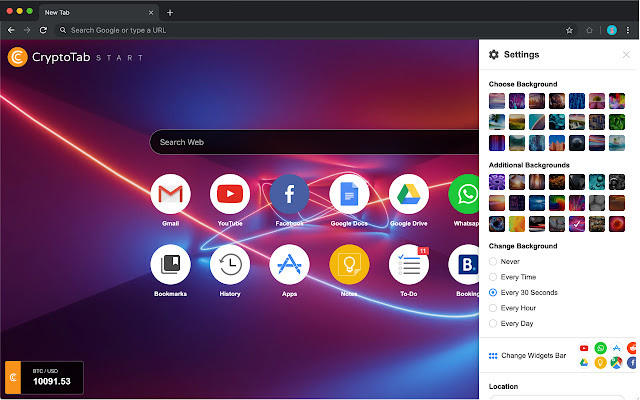
Task: Close the Settings panel
Action: click(x=626, y=55)
